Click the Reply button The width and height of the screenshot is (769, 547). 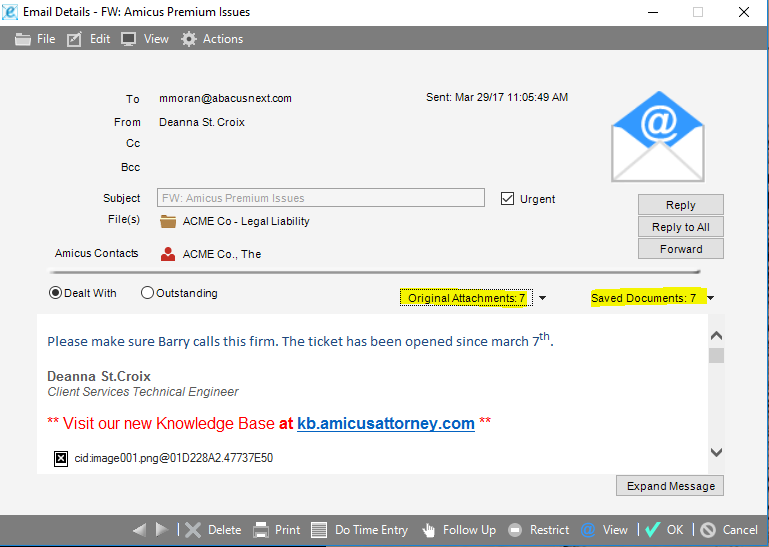[681, 205]
